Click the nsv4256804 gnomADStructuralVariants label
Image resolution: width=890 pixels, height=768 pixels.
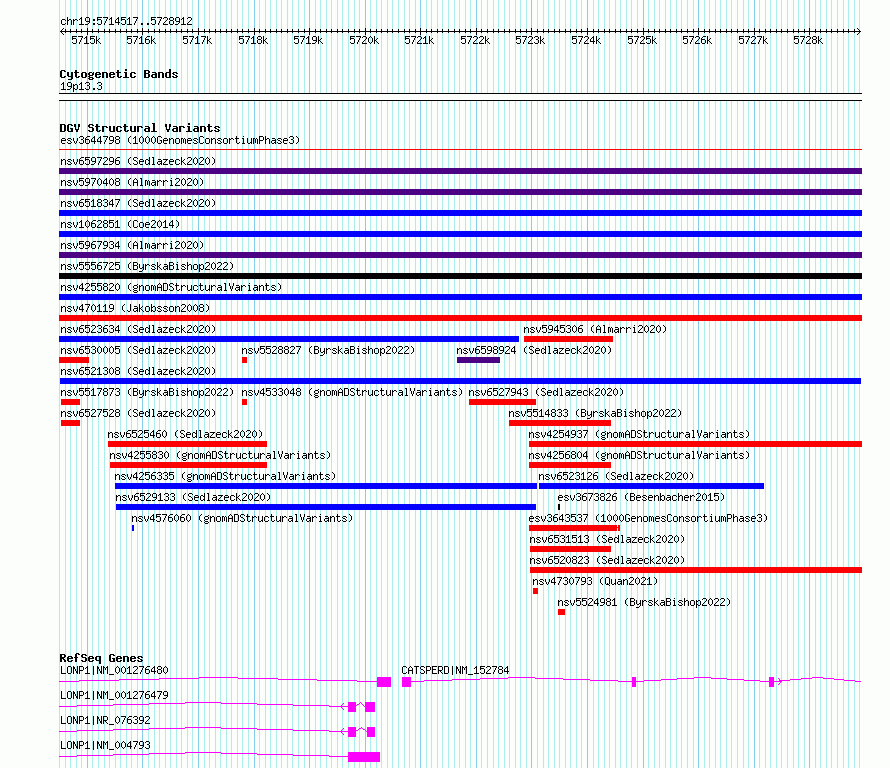(639, 455)
